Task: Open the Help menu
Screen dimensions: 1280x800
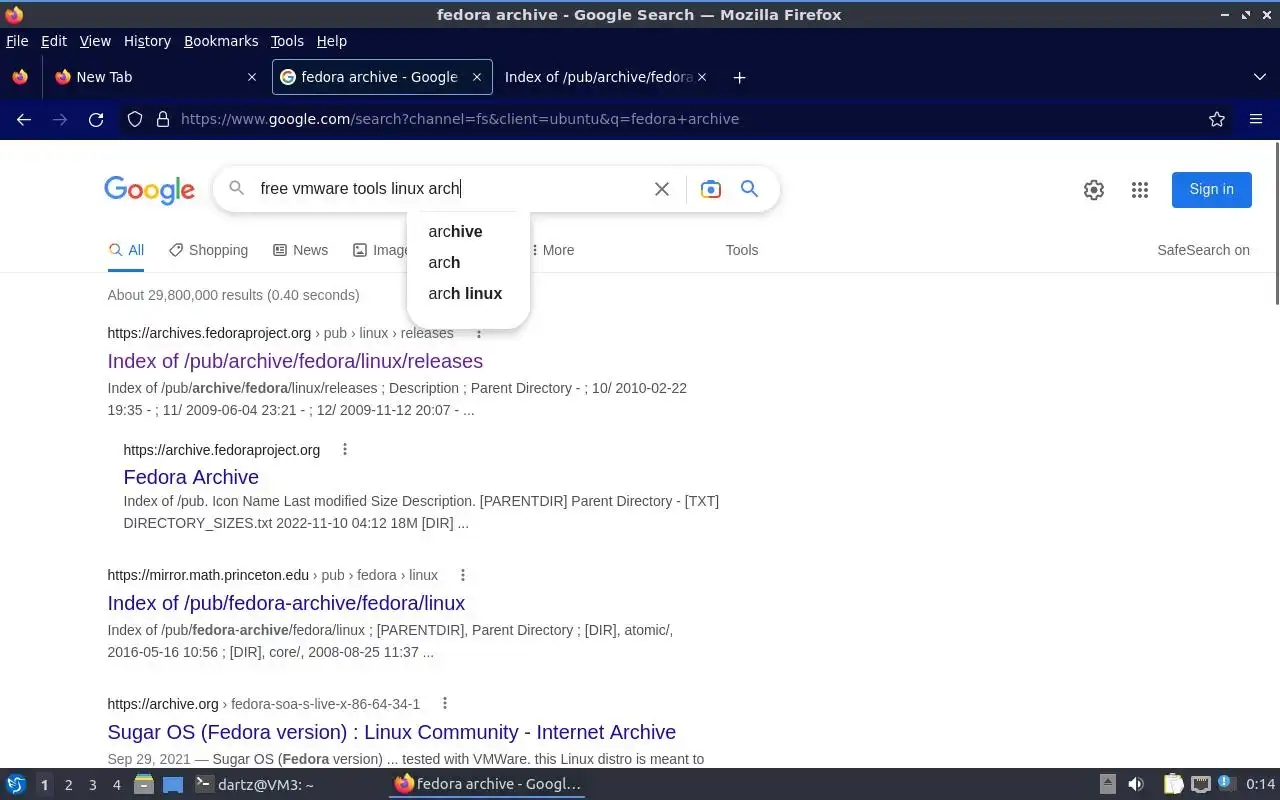Action: click(x=331, y=41)
